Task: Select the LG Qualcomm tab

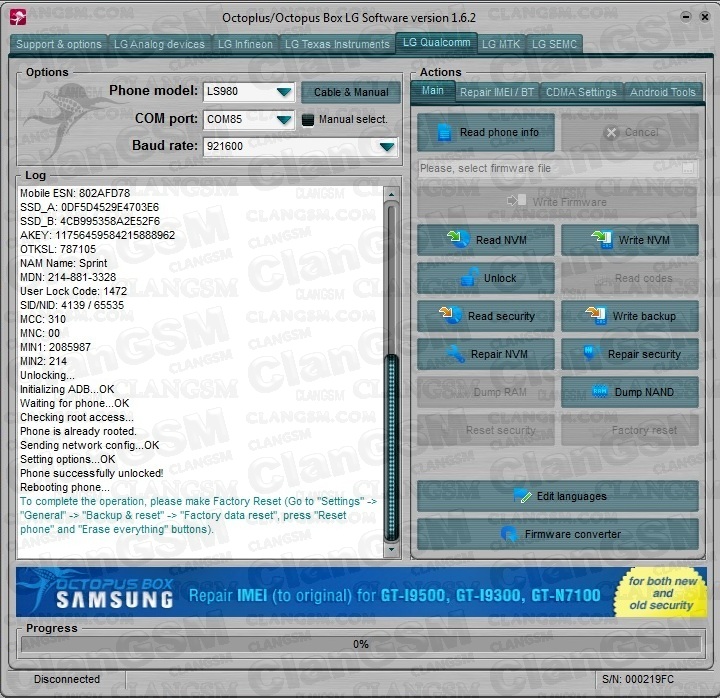Action: 436,43
